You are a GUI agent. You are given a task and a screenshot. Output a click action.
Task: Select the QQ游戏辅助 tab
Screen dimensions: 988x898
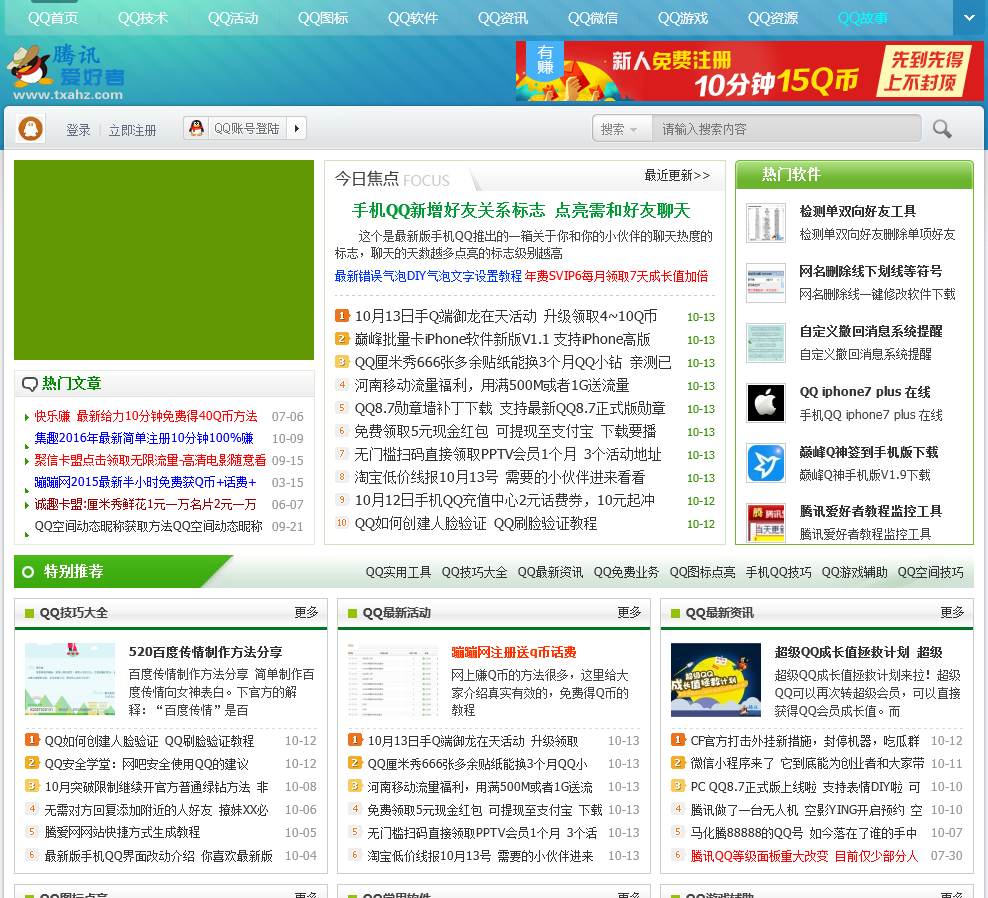pyautogui.click(x=854, y=572)
